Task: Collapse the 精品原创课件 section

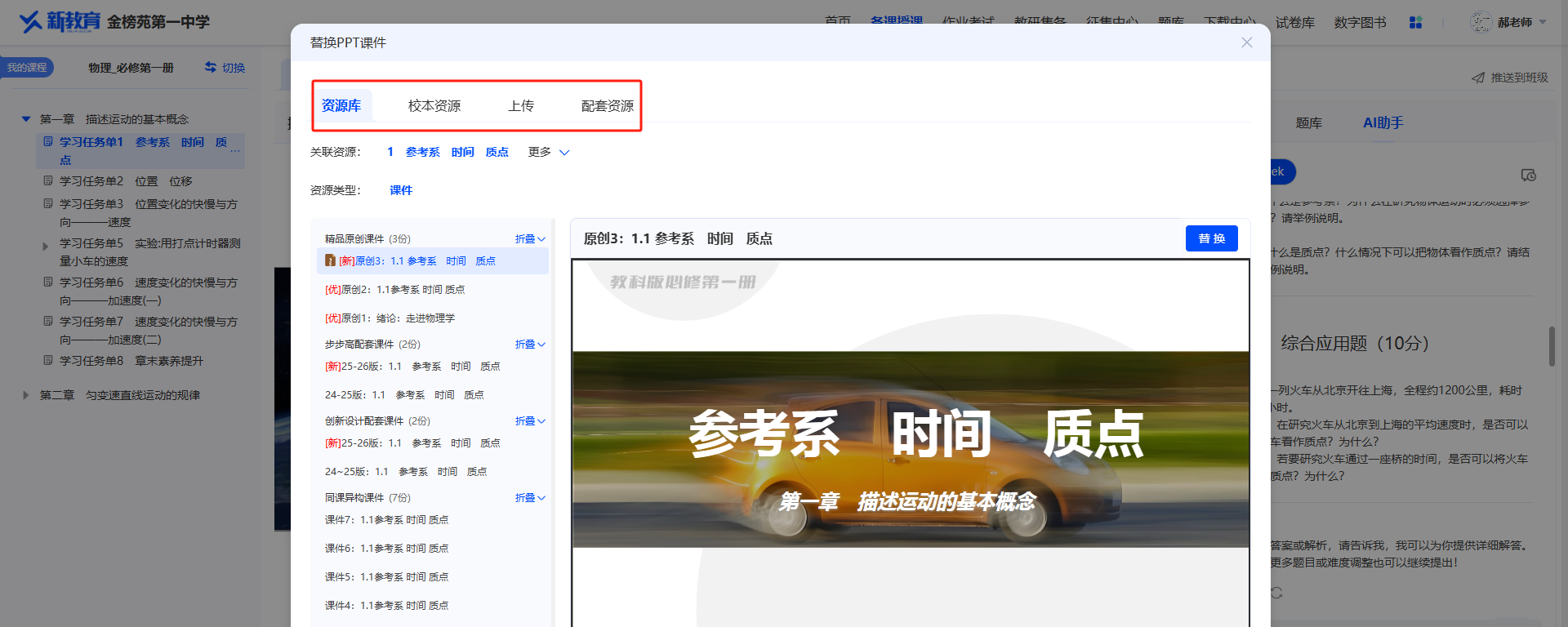Action: (530, 239)
